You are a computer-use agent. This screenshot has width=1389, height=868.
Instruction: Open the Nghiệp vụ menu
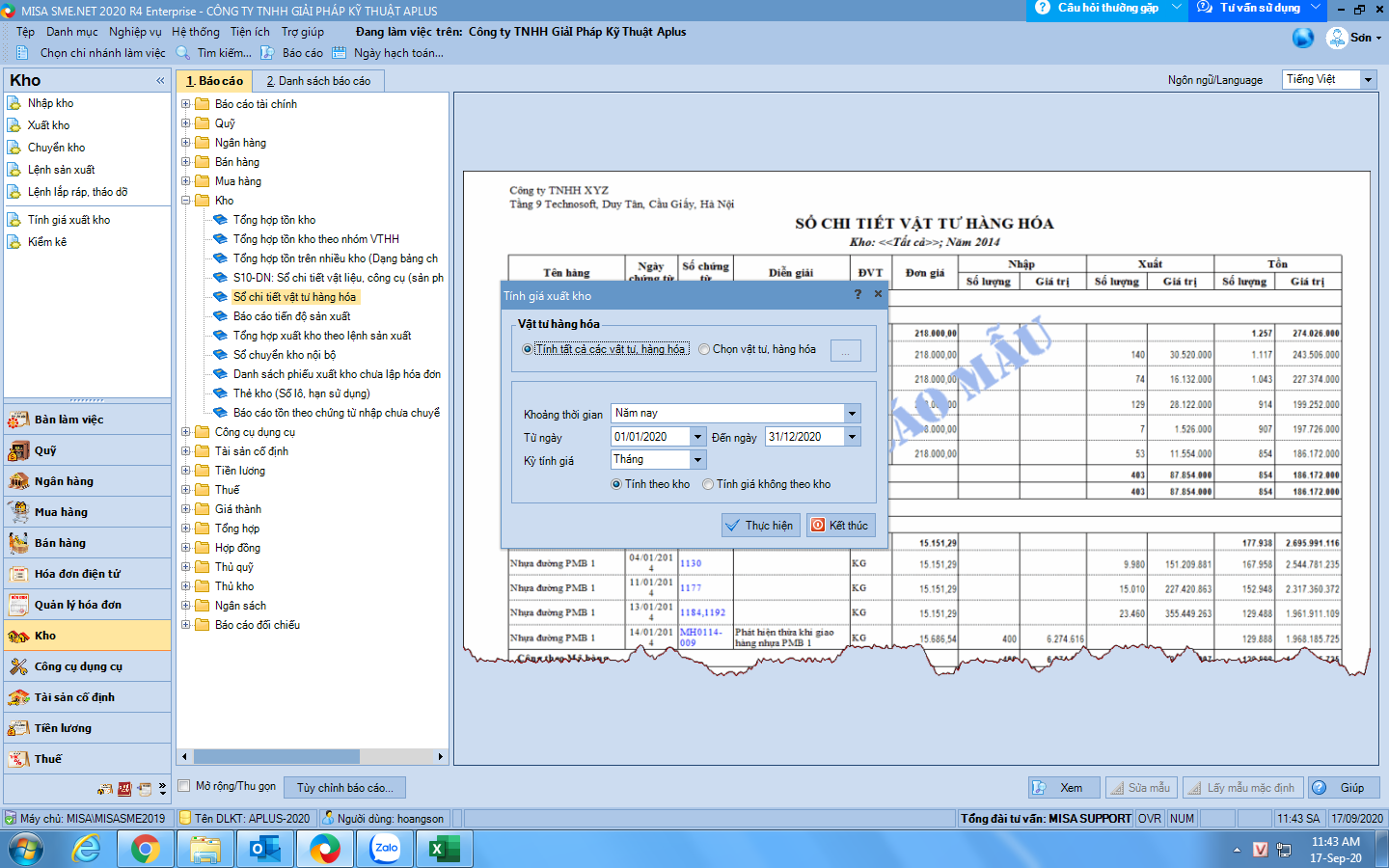[135, 32]
